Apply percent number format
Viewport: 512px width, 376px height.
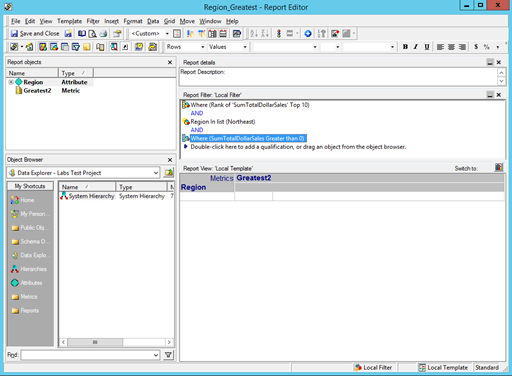pyautogui.click(x=487, y=47)
